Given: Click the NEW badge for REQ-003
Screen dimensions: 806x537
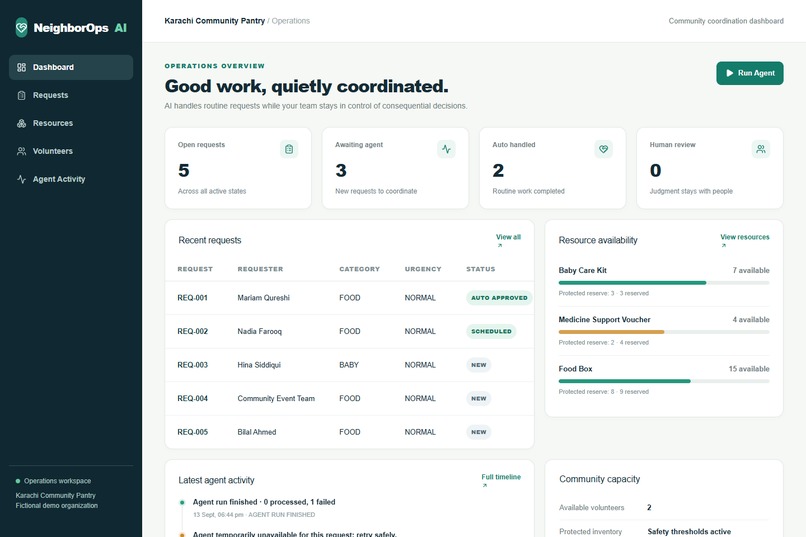Looking at the screenshot, I should click(x=479, y=365).
